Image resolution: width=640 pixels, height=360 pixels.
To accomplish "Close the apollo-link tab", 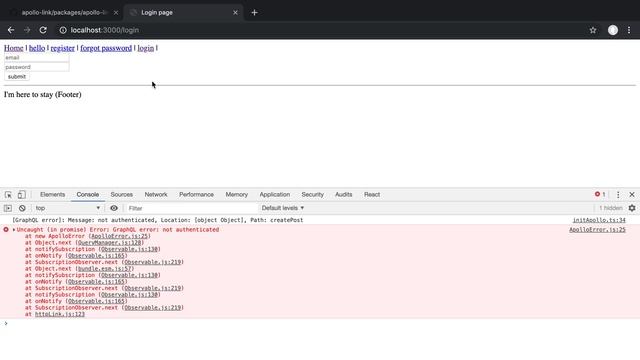I will pos(116,13).
